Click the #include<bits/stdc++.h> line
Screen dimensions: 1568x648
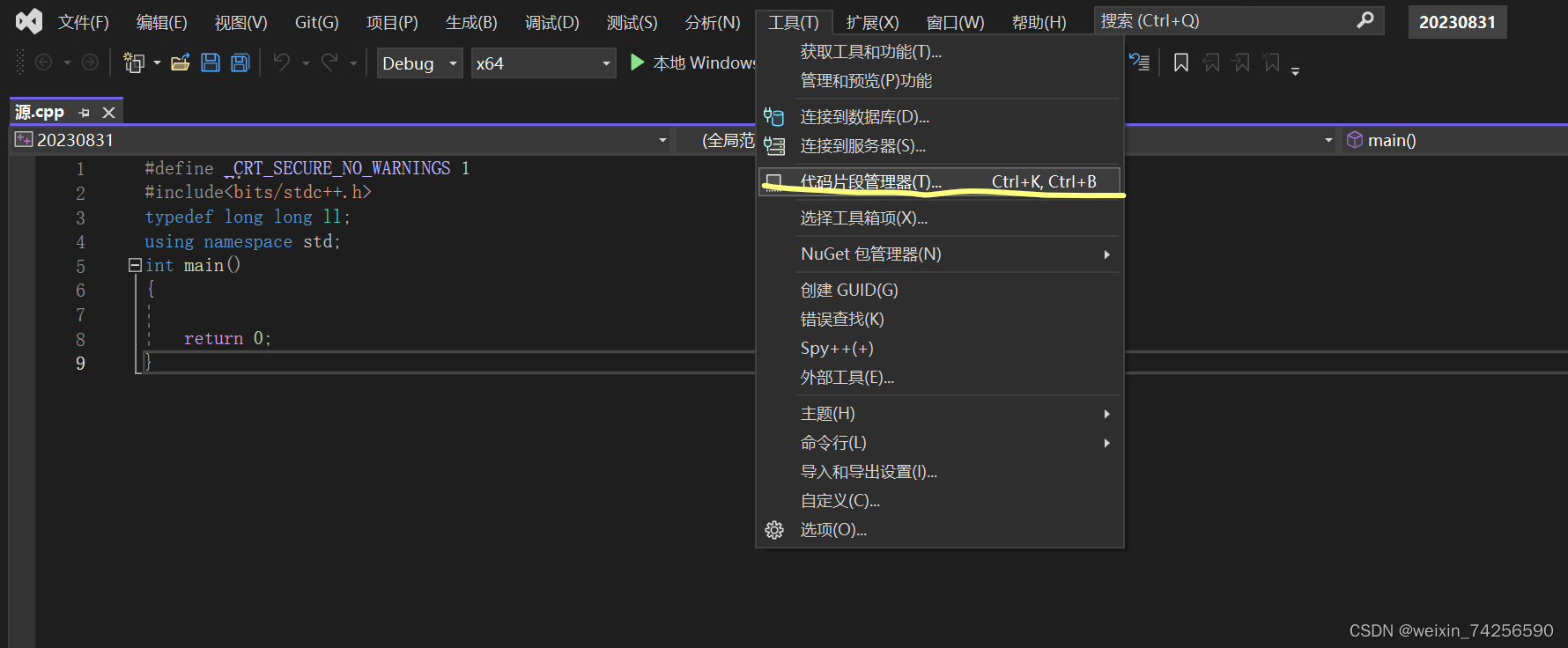pos(258,192)
